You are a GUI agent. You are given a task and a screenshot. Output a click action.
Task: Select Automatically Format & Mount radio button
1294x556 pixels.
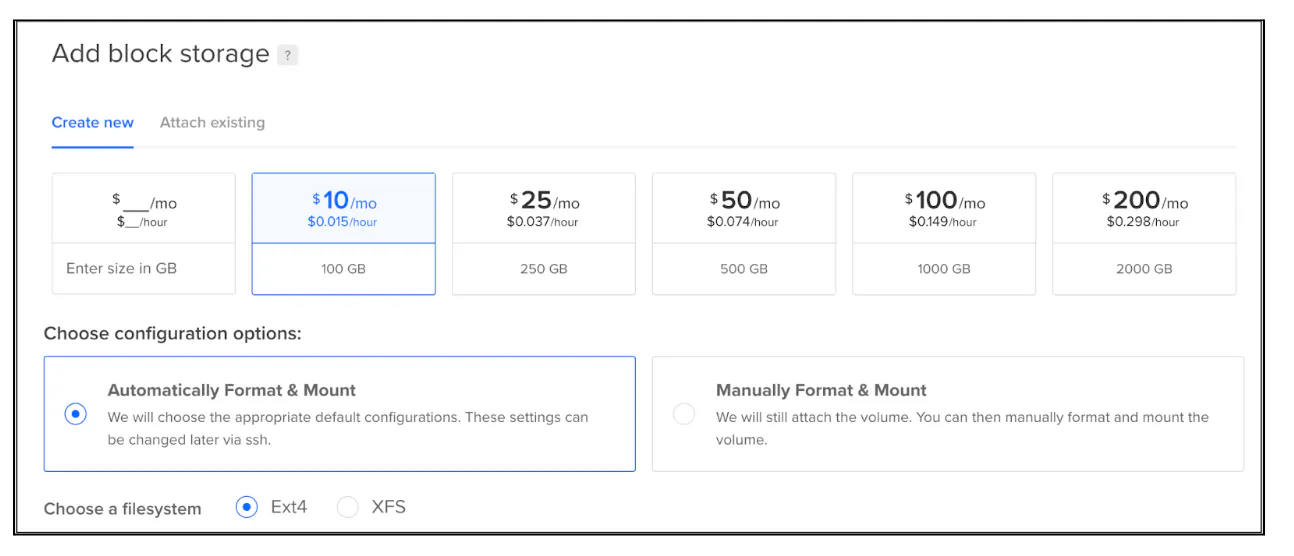75,414
